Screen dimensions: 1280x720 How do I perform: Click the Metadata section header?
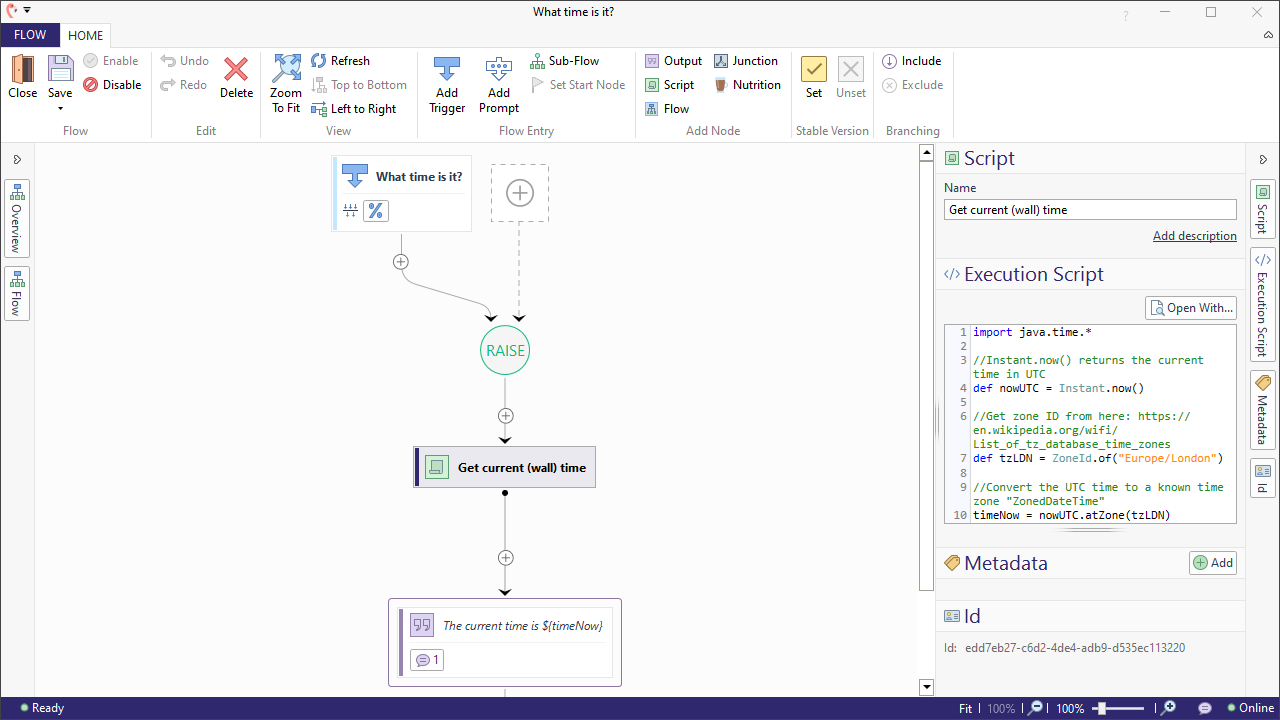point(996,563)
